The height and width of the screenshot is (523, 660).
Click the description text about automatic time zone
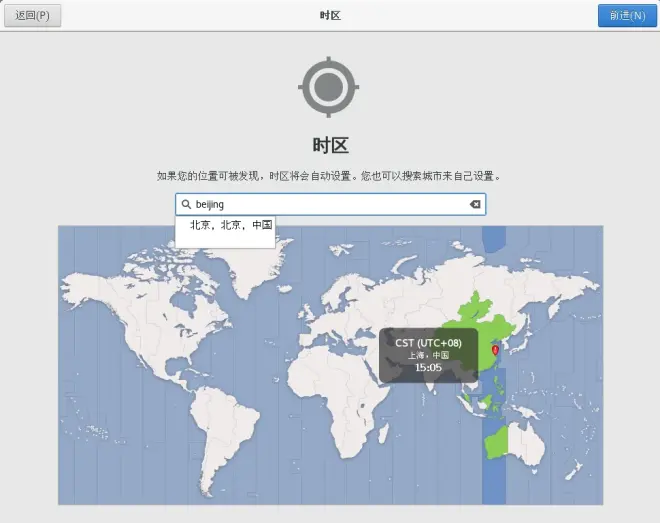tap(330, 176)
